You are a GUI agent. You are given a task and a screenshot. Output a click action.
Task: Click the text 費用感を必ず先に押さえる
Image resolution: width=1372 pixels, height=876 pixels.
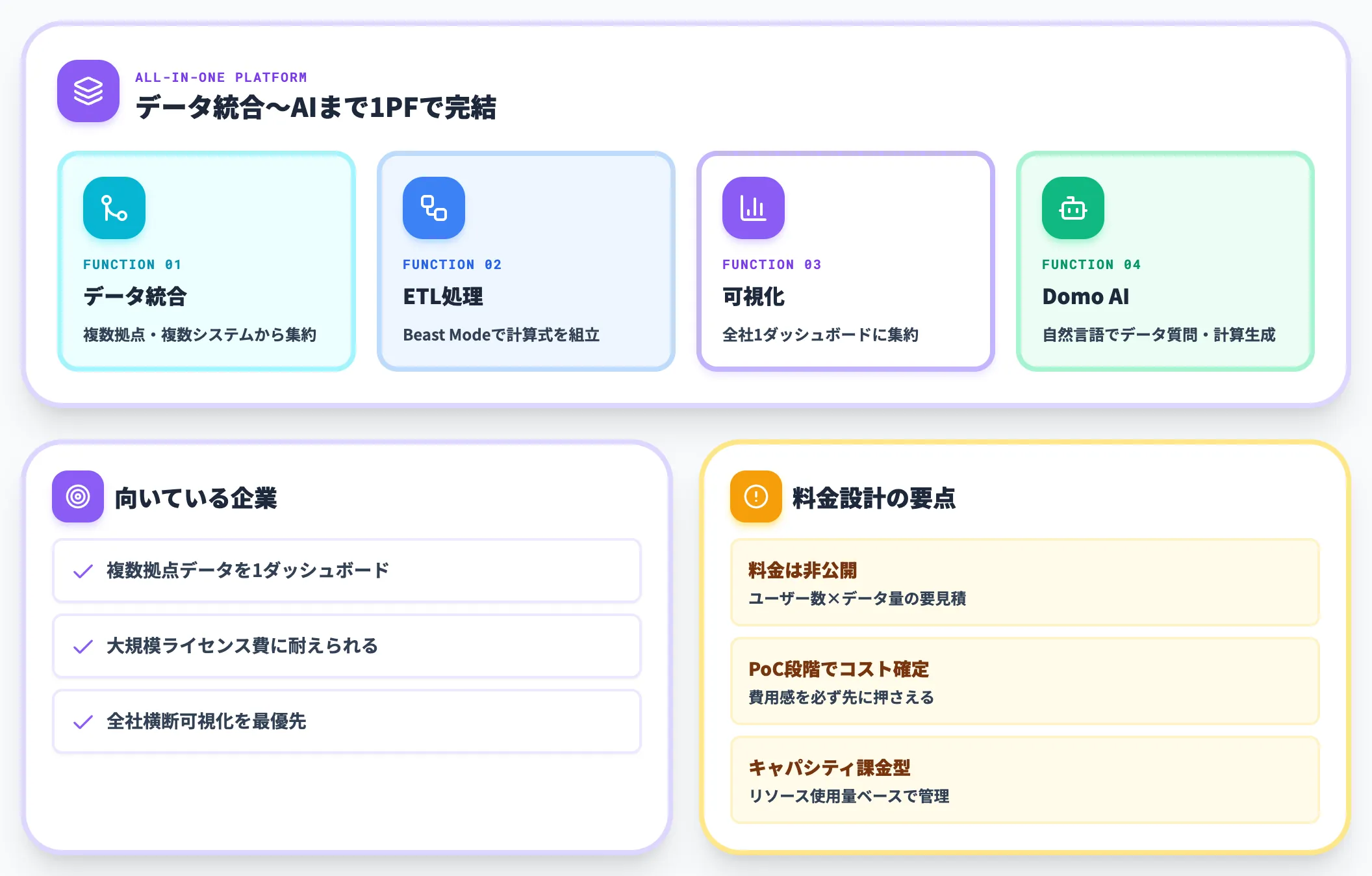pos(841,697)
